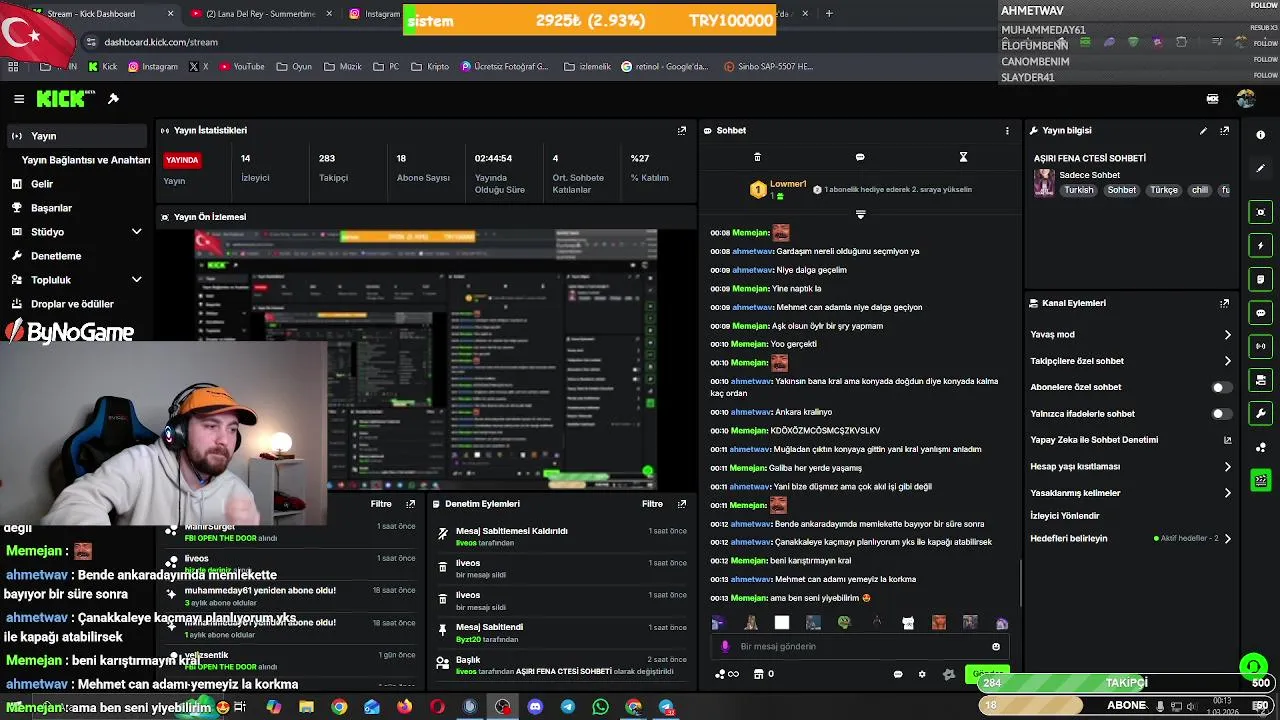Click the chill tag chip
This screenshot has width=1280, height=720.
pyautogui.click(x=1199, y=190)
